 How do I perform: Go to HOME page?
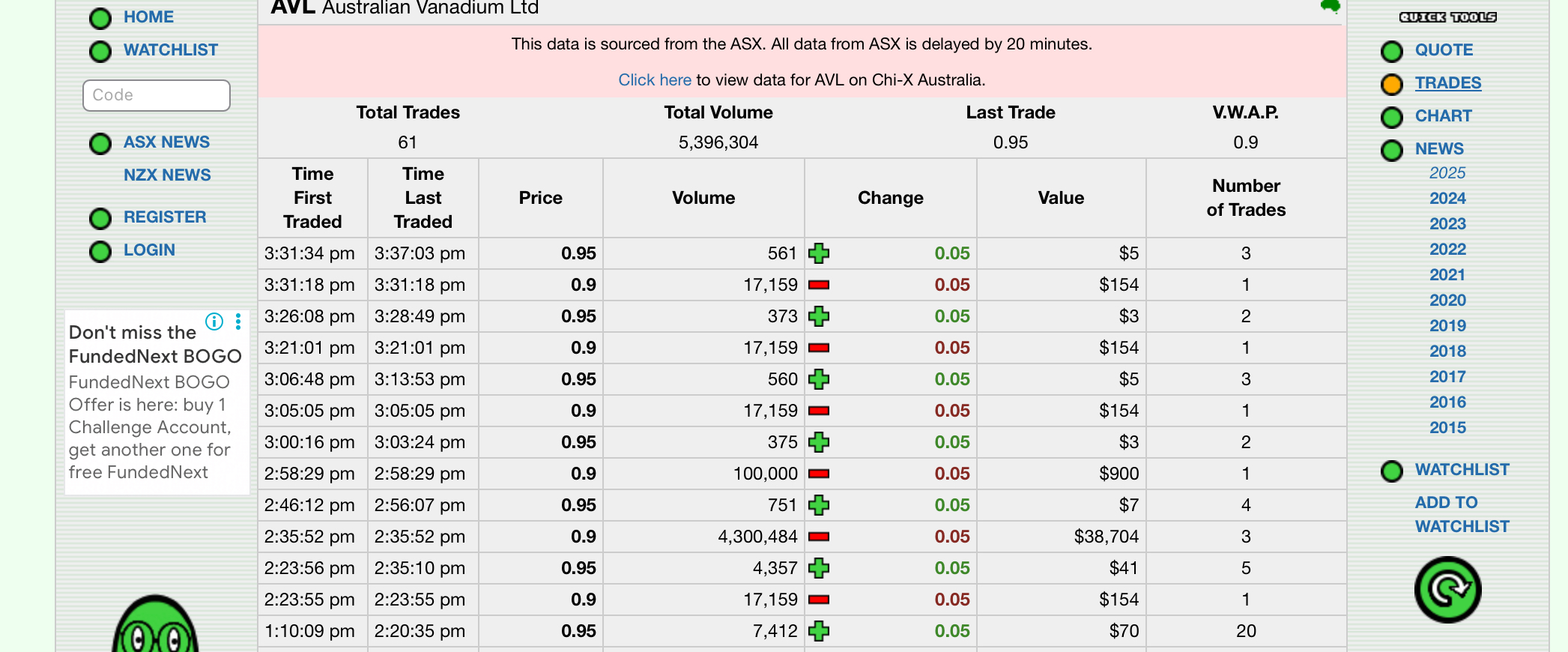pos(148,16)
